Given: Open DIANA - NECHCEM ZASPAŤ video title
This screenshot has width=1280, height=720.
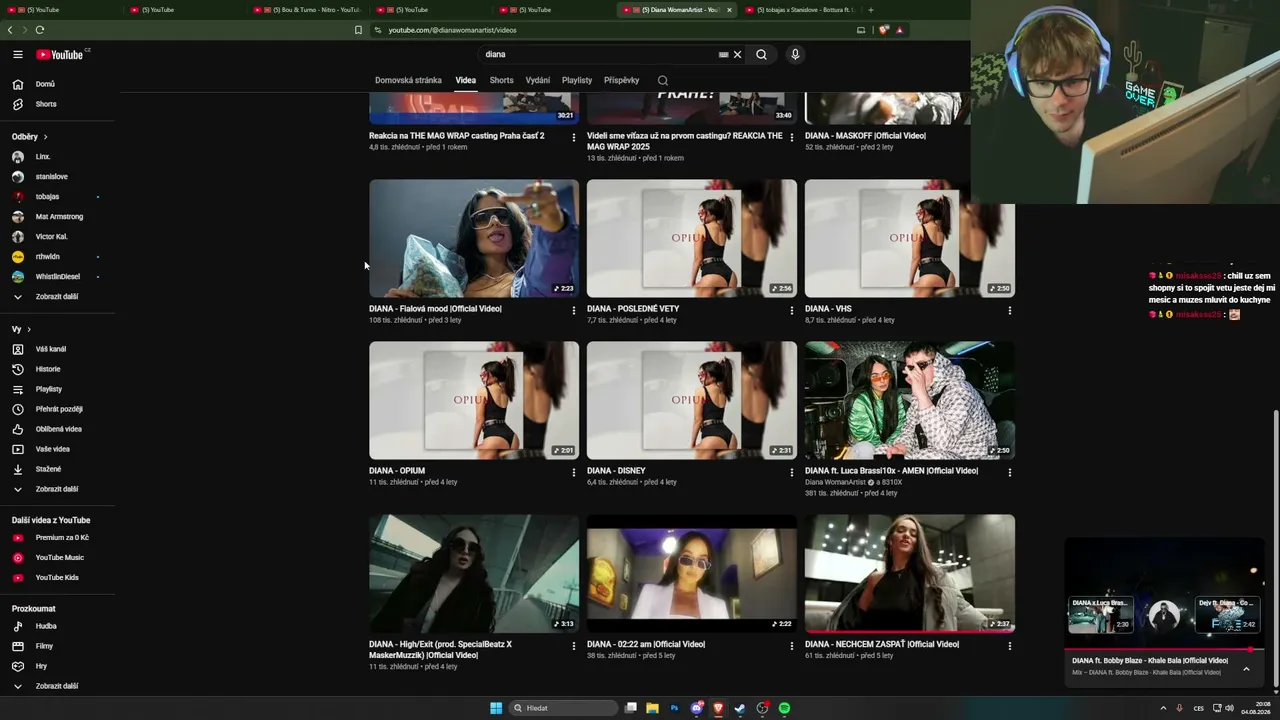Looking at the screenshot, I should pyautogui.click(x=882, y=644).
